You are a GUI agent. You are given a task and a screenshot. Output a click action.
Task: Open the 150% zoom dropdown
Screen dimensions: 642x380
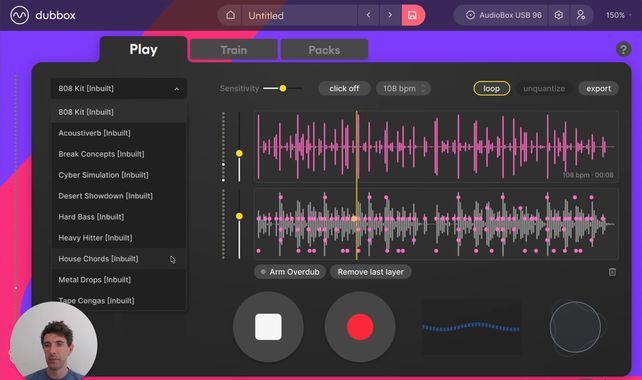618,15
